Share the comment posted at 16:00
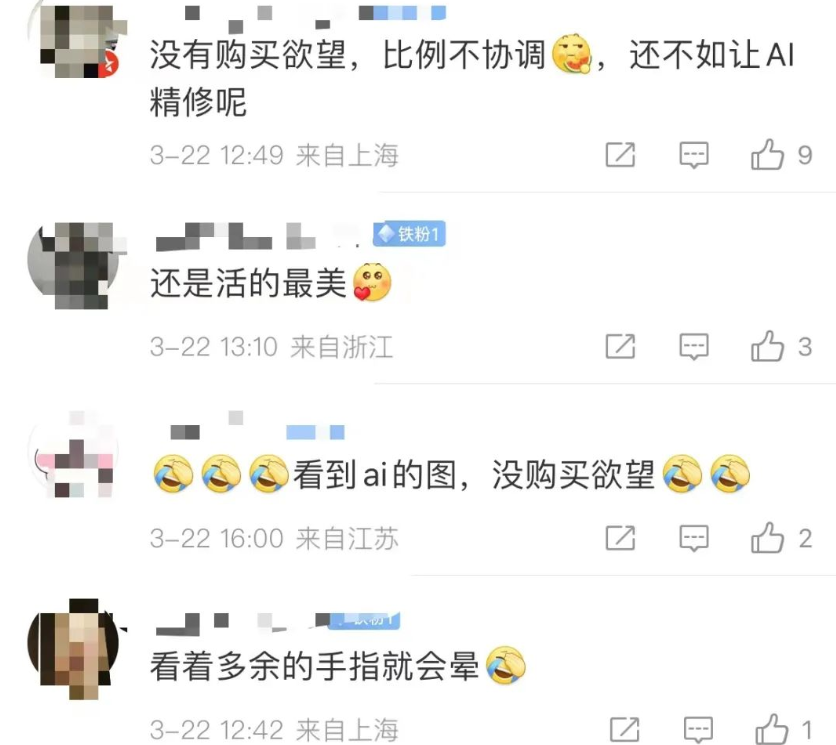Image resolution: width=836 pixels, height=745 pixels. point(621,538)
